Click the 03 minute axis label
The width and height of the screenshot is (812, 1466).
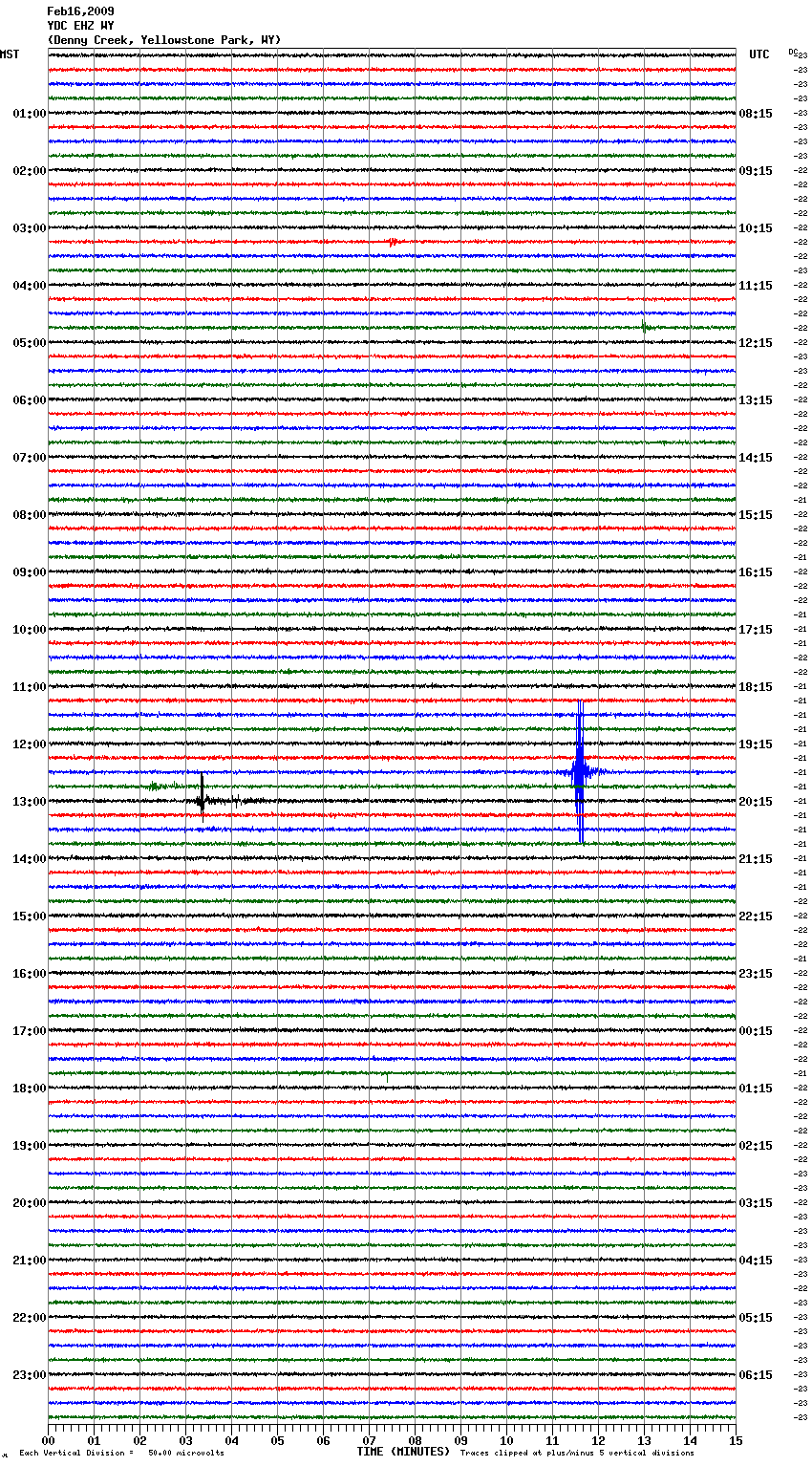pyautogui.click(x=185, y=1441)
